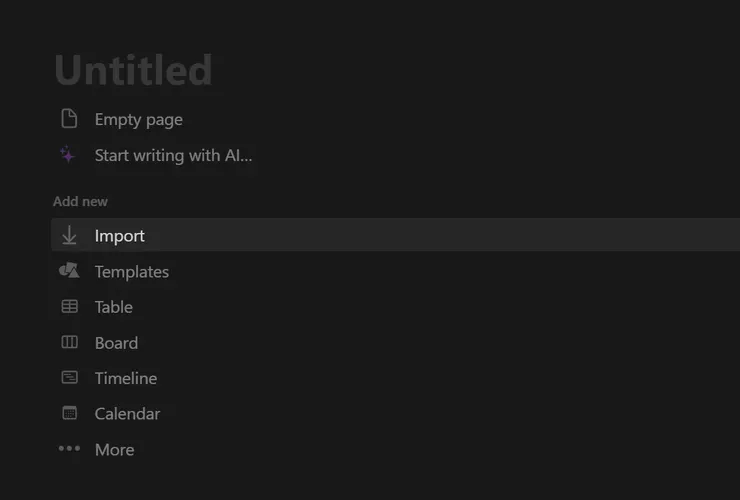Click the Import download arrow icon
The height and width of the screenshot is (500, 740).
tap(69, 236)
